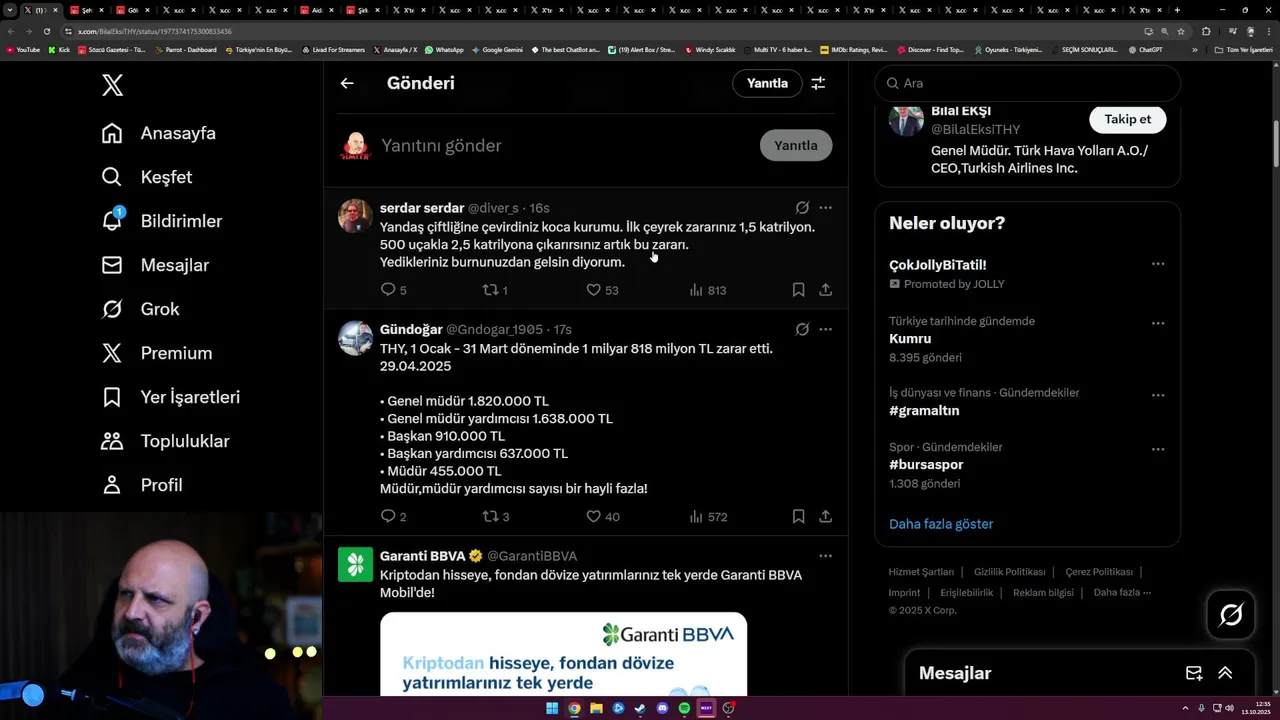Focus the 'Yanıtını gönder' reply field
The height and width of the screenshot is (720, 1280).
tap(565, 145)
